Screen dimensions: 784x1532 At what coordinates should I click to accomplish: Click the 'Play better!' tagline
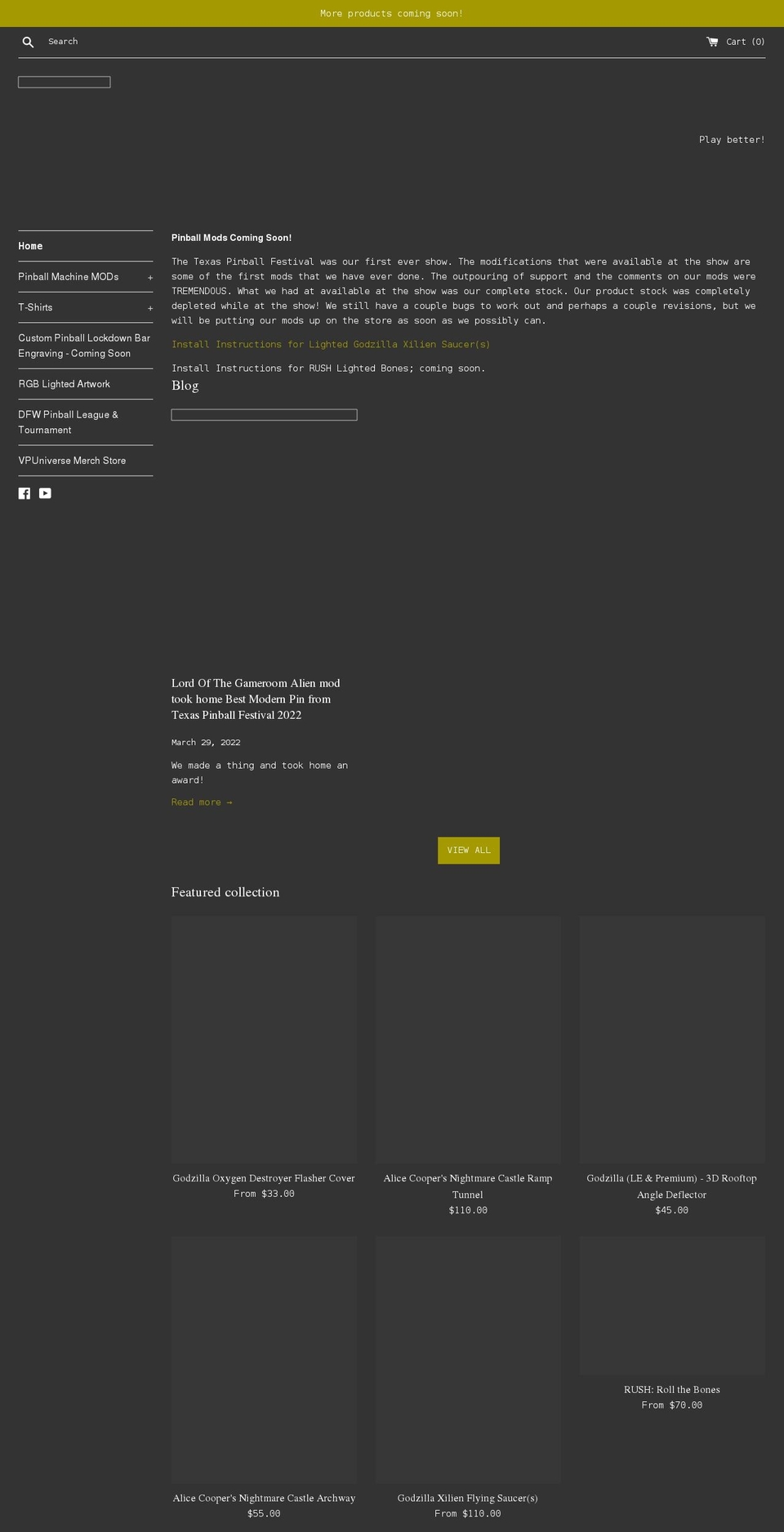(x=732, y=140)
